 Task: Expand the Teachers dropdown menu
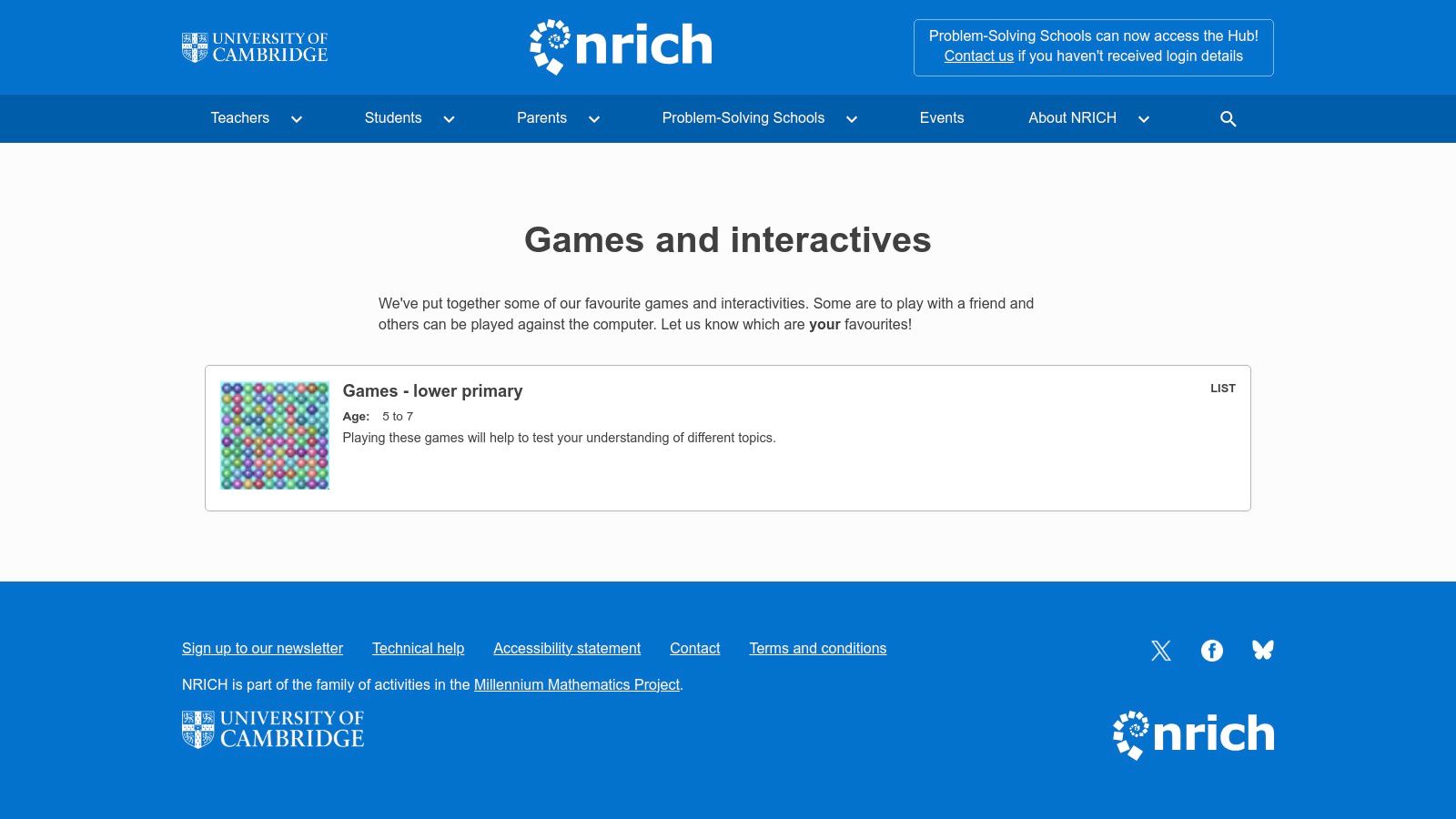[239, 118]
